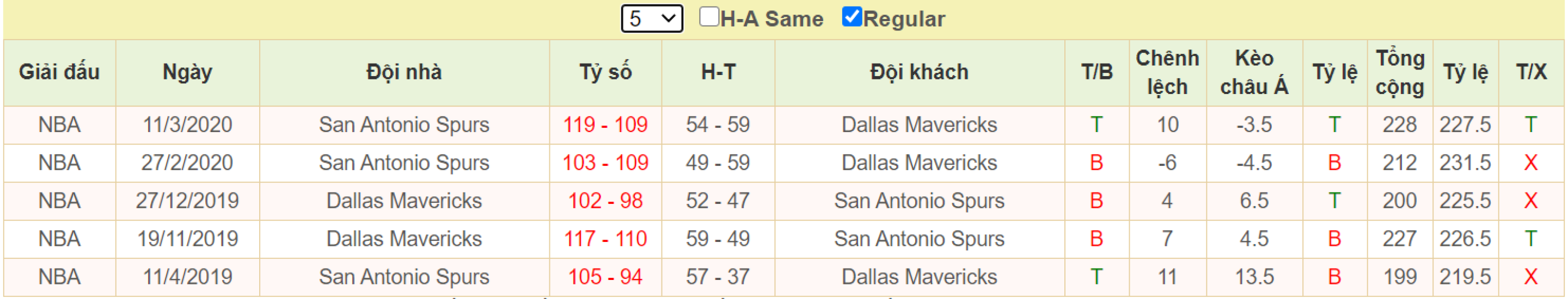
Task: Select San Antonio Spurs home team on 11/3/2020
Action: (x=404, y=124)
